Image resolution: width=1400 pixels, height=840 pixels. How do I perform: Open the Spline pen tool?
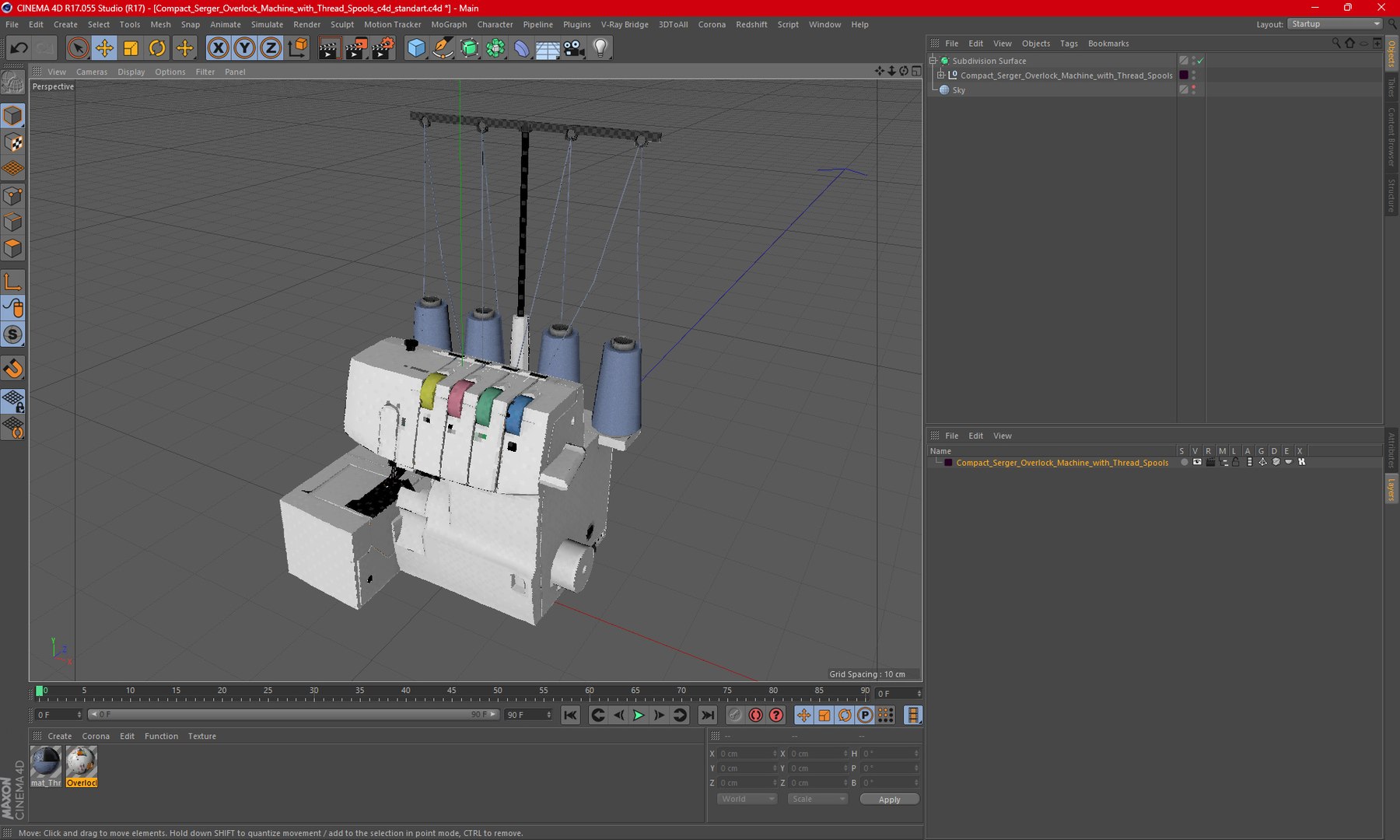pos(443,48)
